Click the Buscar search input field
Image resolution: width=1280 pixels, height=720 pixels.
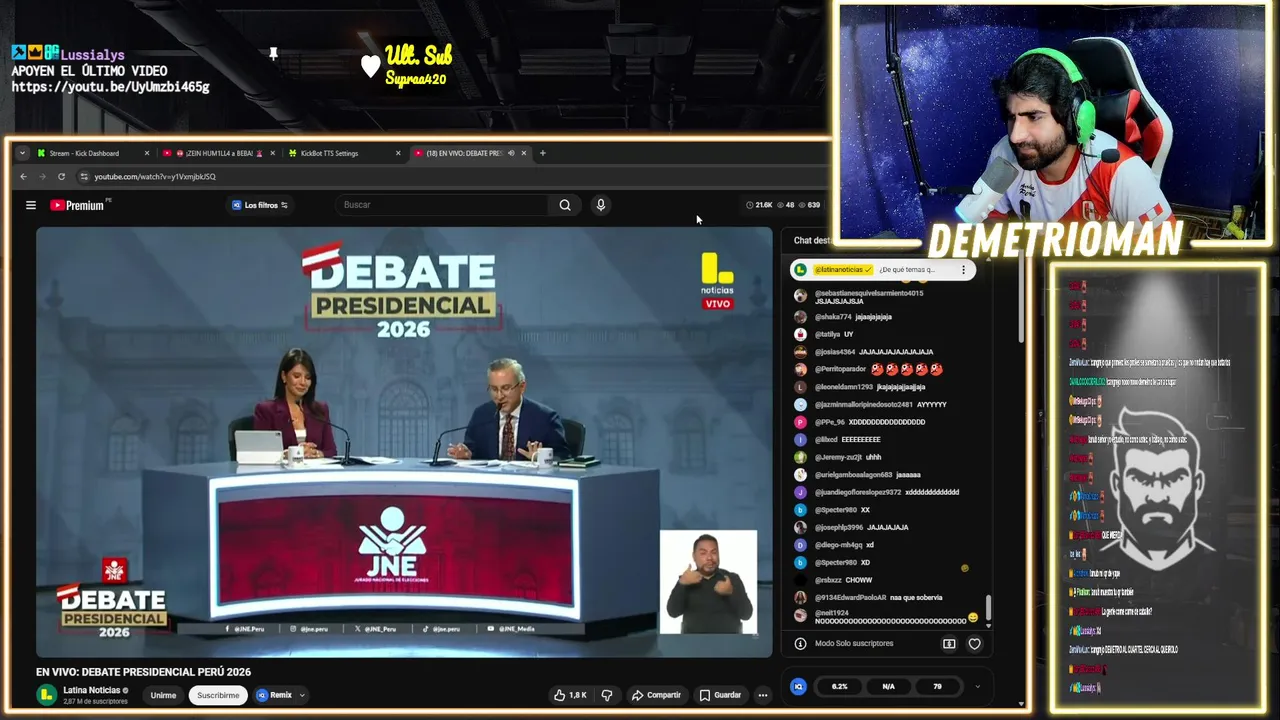pos(443,205)
